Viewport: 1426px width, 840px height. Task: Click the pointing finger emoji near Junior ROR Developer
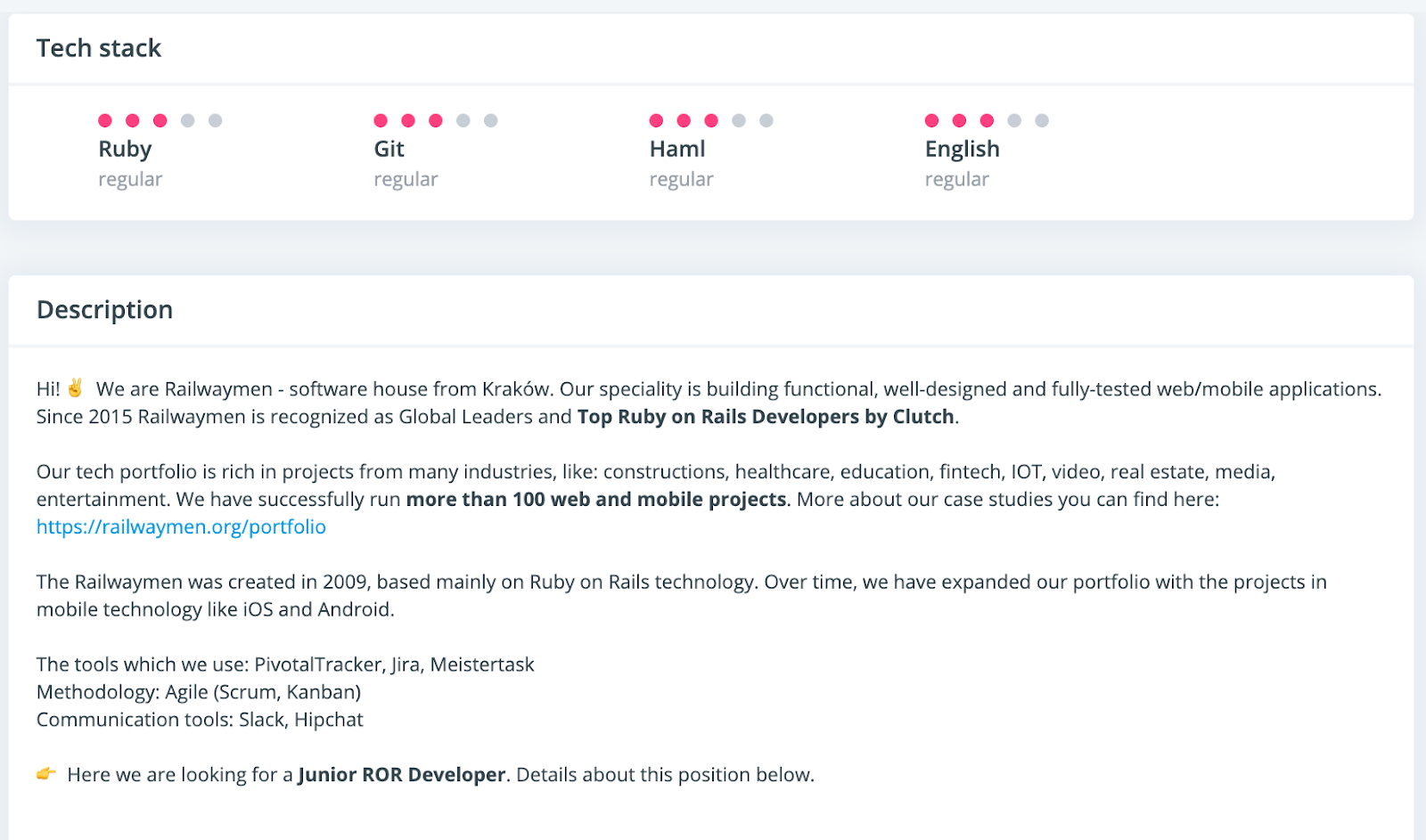coord(45,773)
